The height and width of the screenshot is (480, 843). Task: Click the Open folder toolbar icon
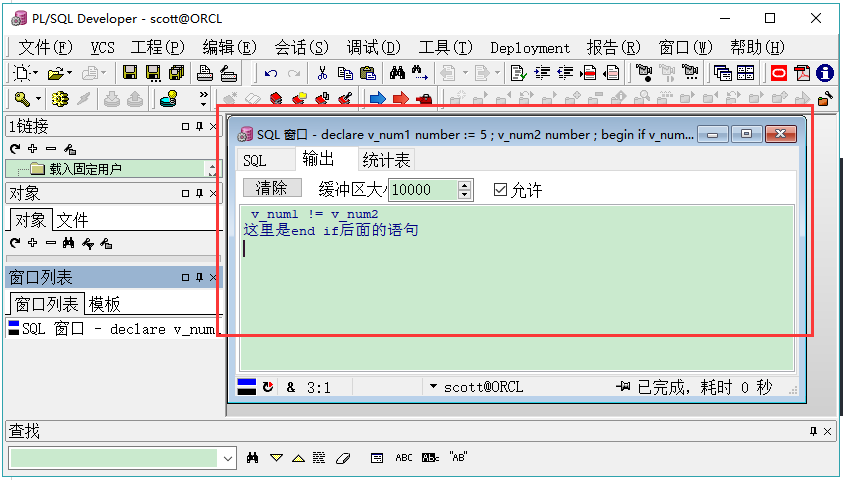(56, 73)
